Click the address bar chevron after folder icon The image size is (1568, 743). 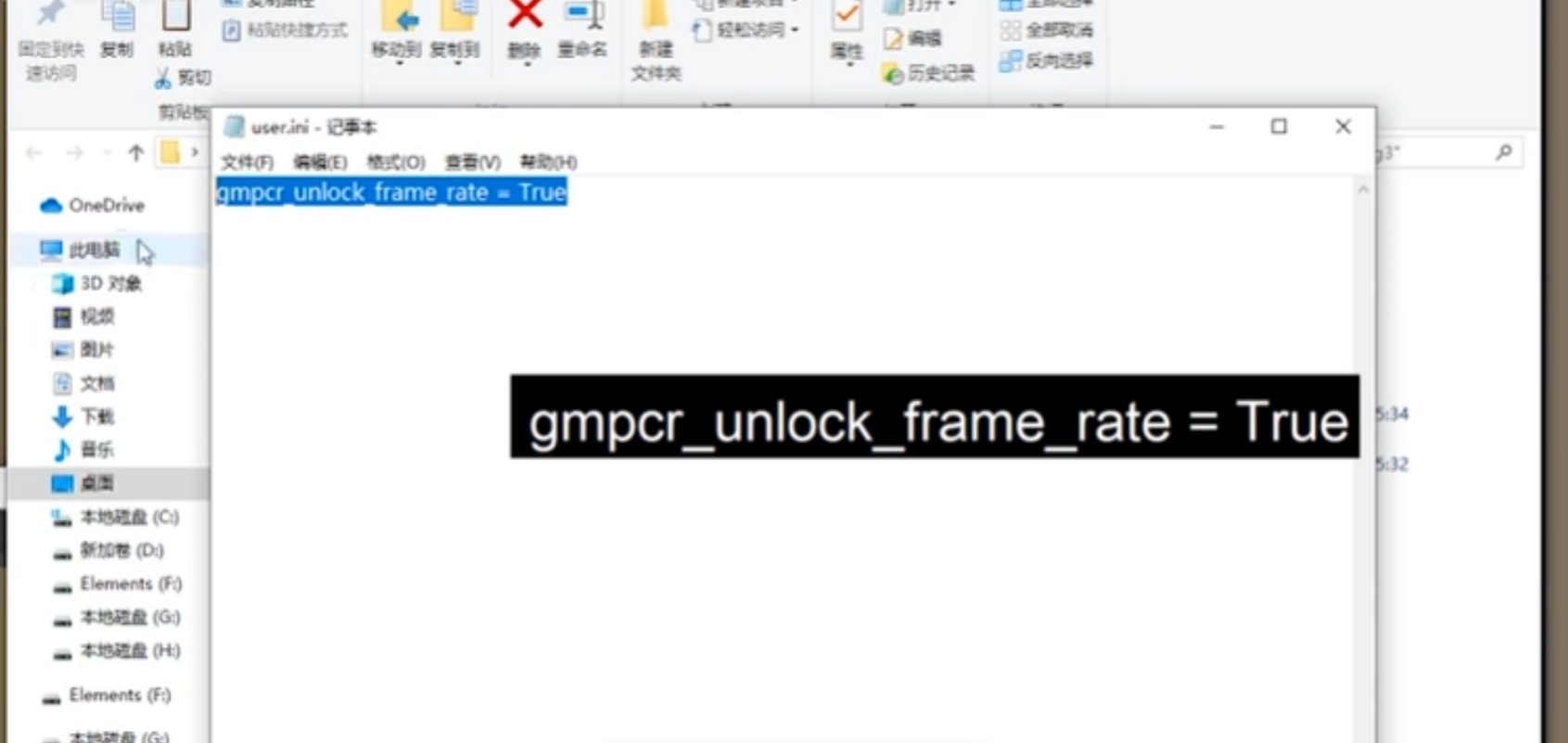195,151
